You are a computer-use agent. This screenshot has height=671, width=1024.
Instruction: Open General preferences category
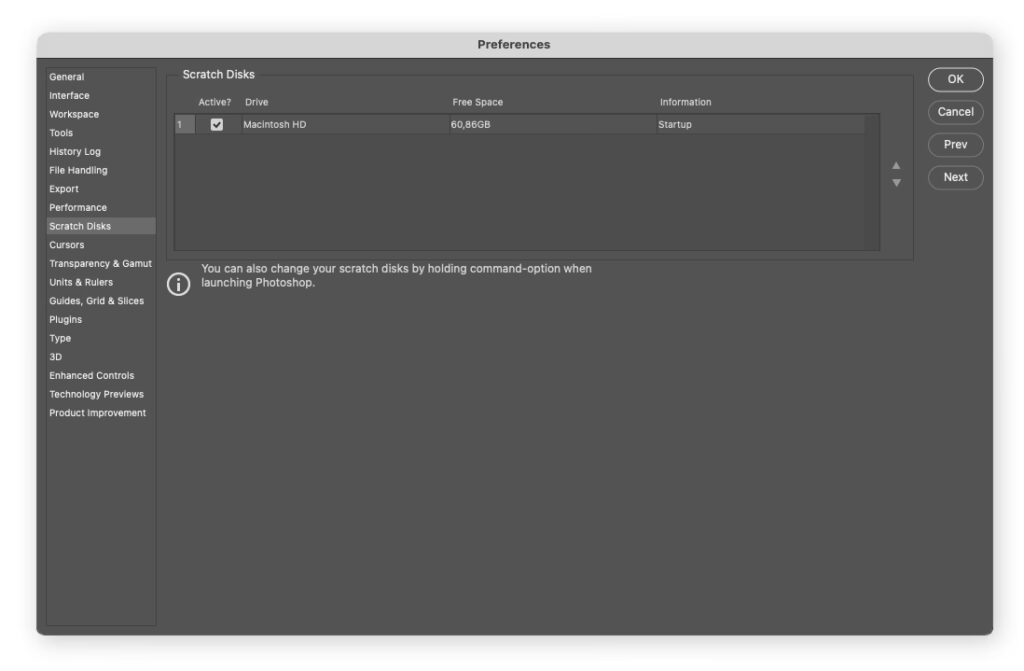pyautogui.click(x=67, y=77)
